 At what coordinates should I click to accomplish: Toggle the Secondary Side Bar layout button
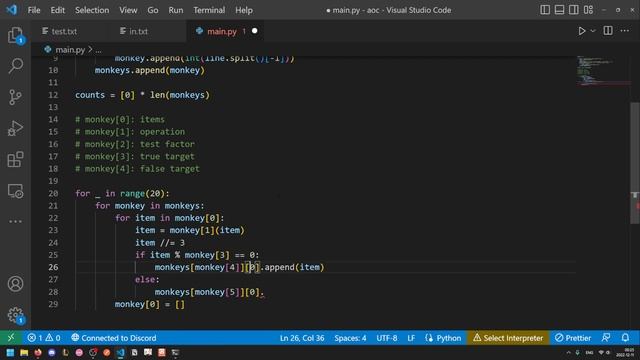click(573, 10)
